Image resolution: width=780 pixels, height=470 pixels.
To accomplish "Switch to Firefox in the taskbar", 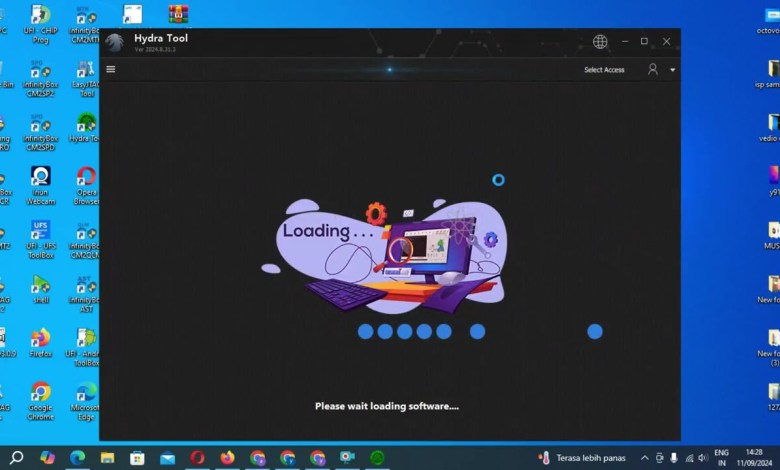I will click(x=227, y=457).
